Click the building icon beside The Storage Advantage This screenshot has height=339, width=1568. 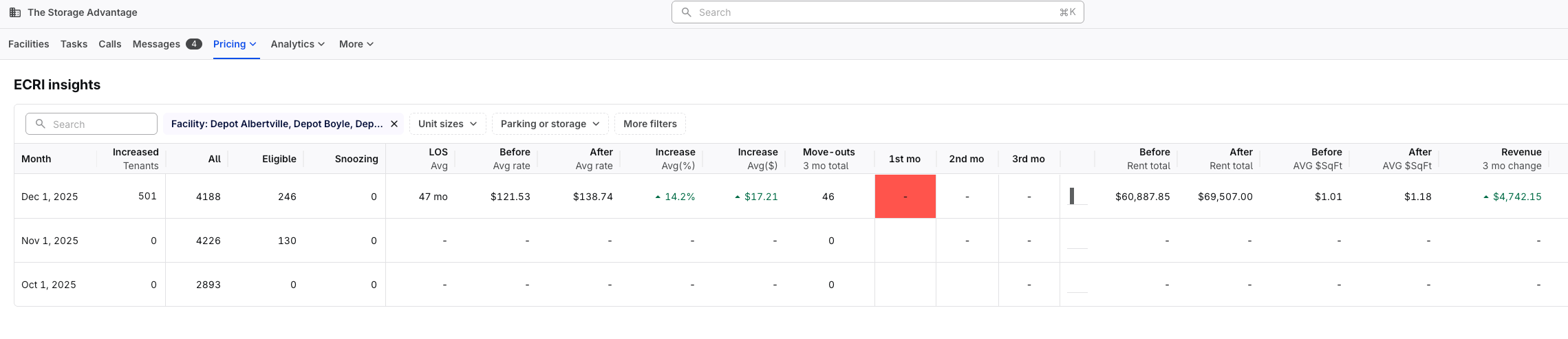click(14, 12)
